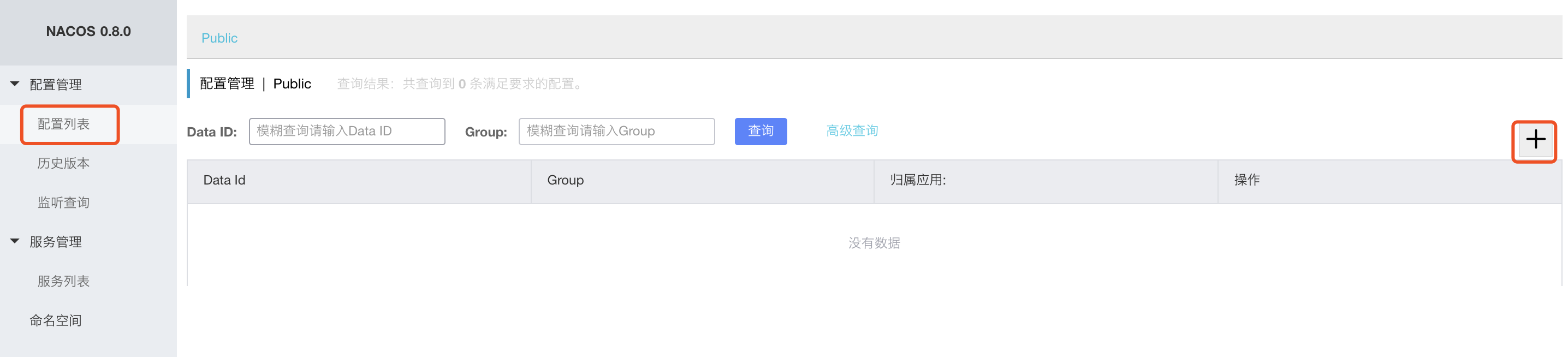Viewport: 1568px width, 357px height.
Task: Click the Group column header
Action: (565, 180)
